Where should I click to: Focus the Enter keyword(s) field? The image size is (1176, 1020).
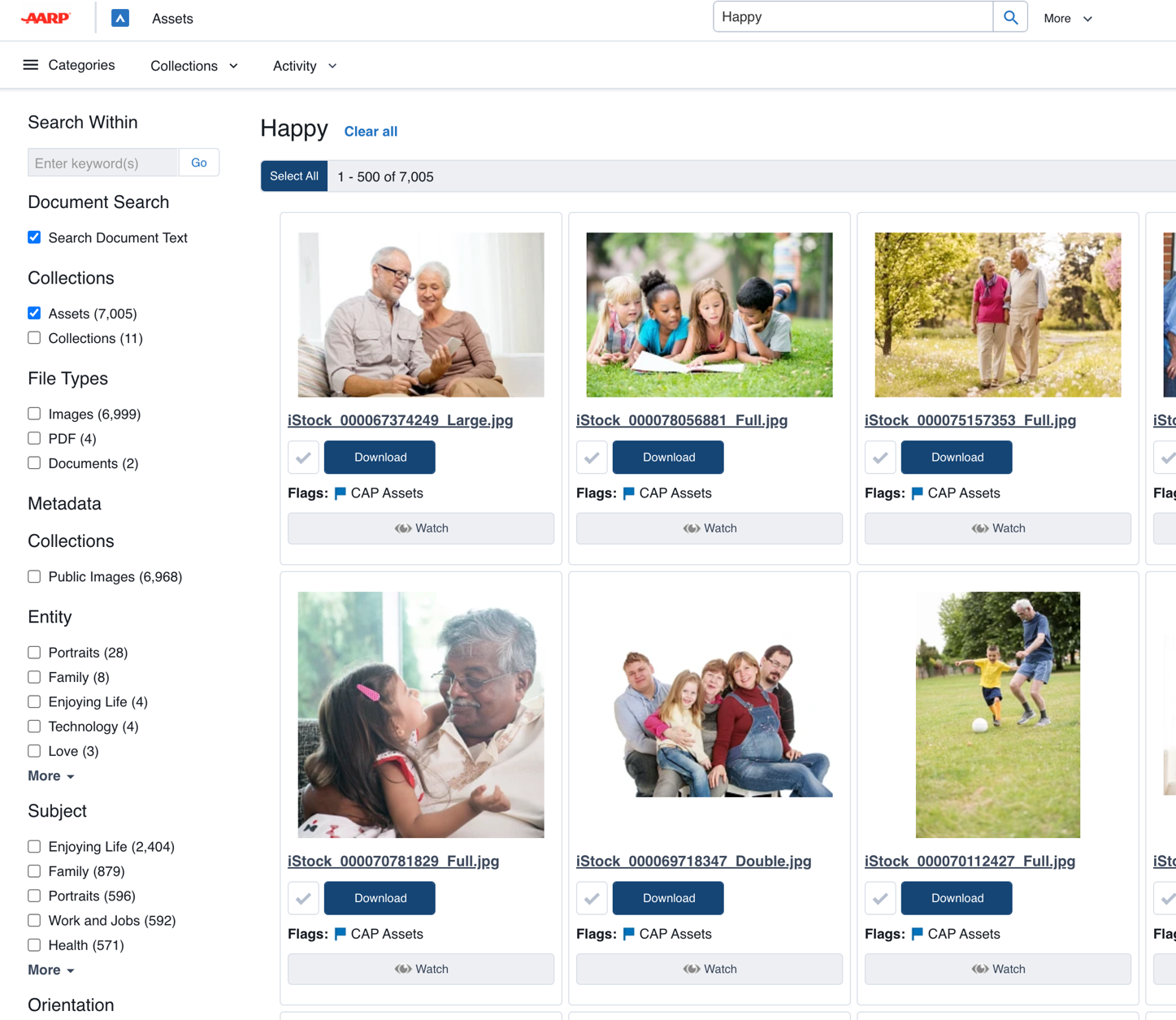pos(103,163)
